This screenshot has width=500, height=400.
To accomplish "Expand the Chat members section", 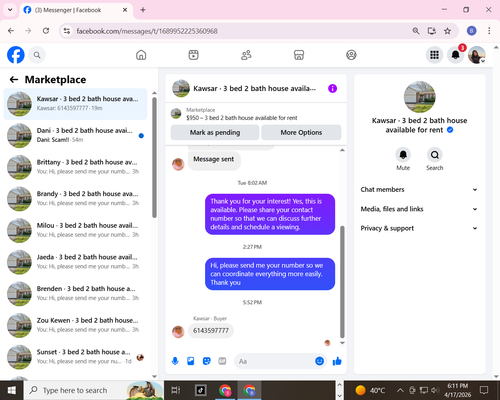I will pyautogui.click(x=419, y=189).
